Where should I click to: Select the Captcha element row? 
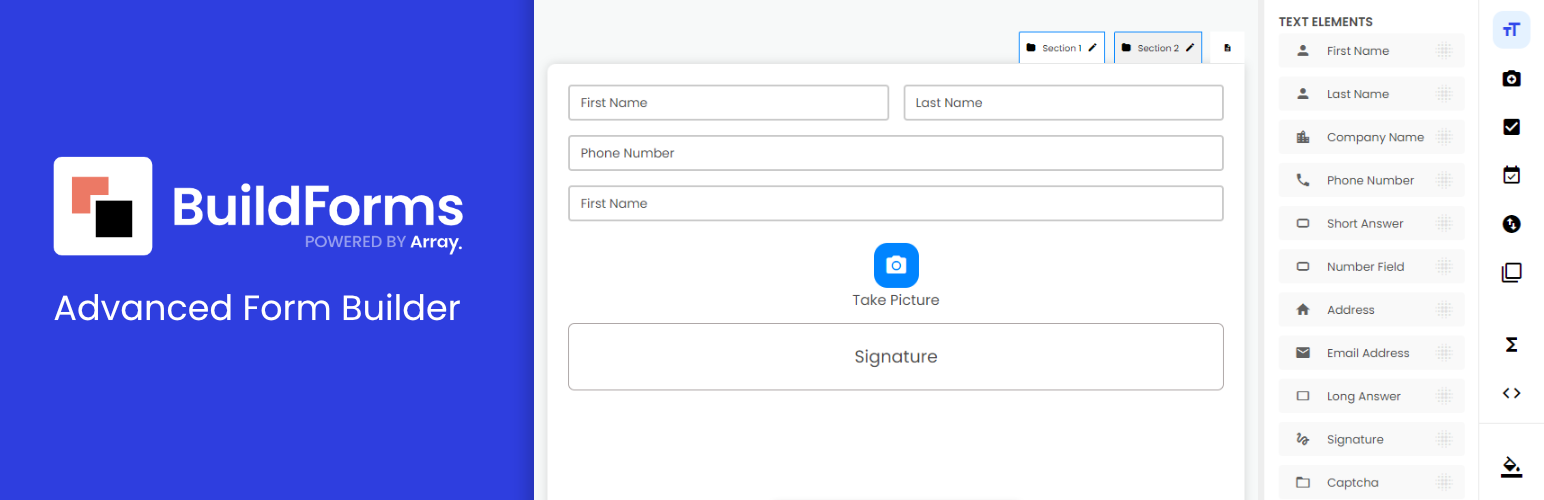point(1371,482)
